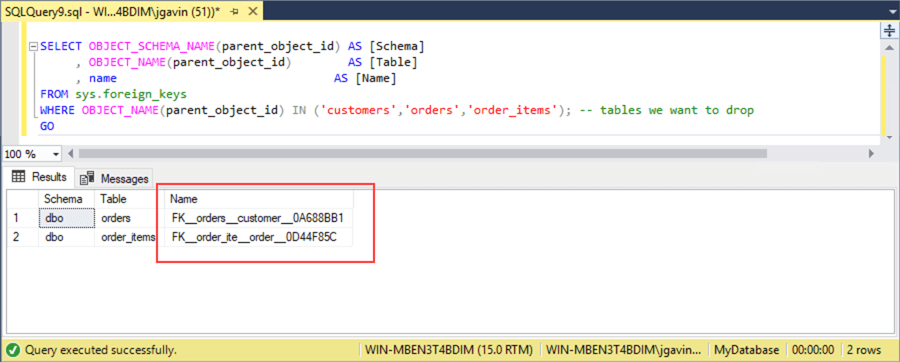The width and height of the screenshot is (900, 362).
Task: Select results row 2 header
Action: click(22, 237)
